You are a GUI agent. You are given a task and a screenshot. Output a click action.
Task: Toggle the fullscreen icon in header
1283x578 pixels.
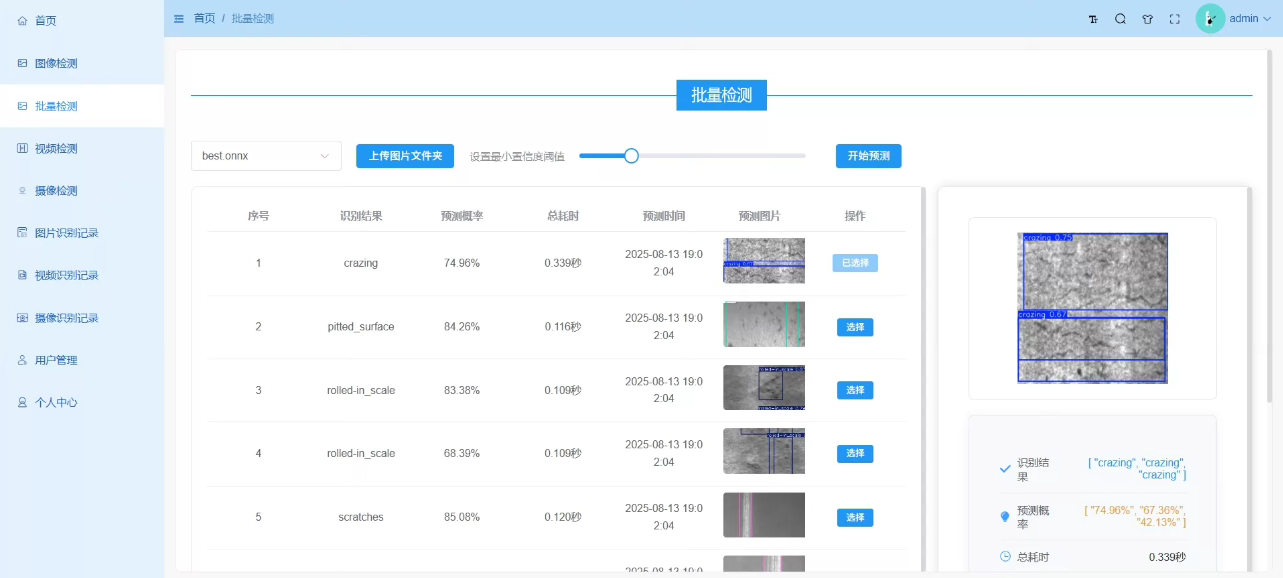click(1175, 19)
